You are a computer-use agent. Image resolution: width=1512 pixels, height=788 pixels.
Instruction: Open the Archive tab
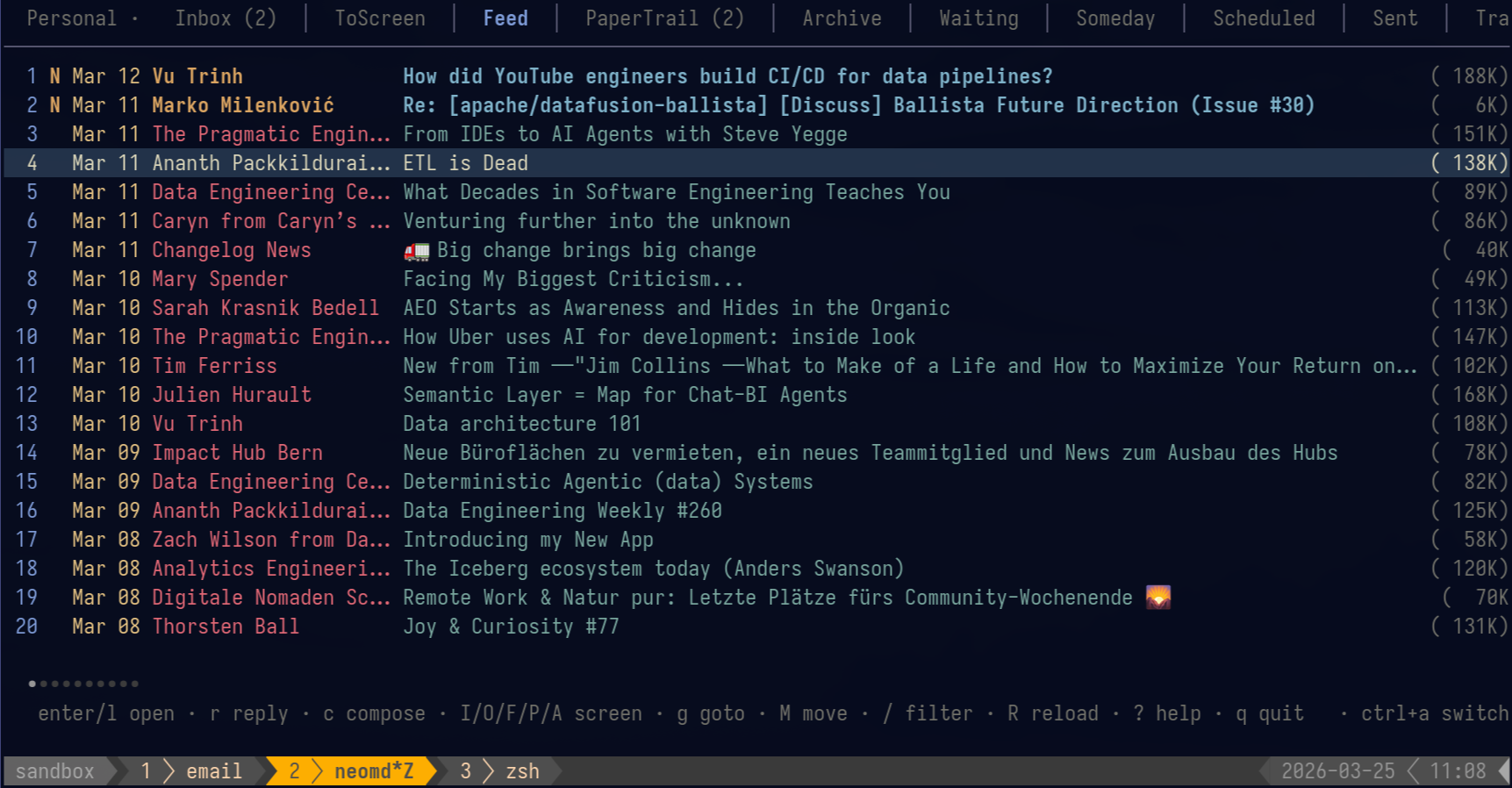(841, 18)
